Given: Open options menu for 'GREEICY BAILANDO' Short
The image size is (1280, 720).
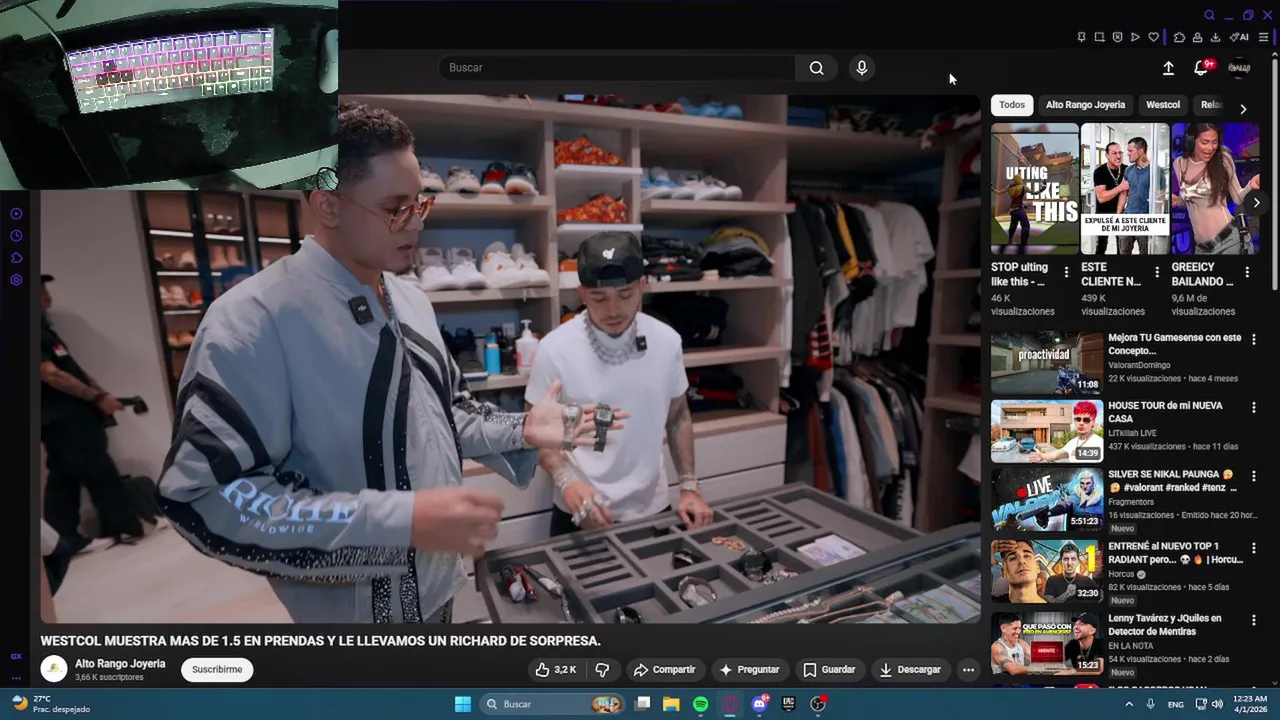Looking at the screenshot, I should pos(1247,271).
